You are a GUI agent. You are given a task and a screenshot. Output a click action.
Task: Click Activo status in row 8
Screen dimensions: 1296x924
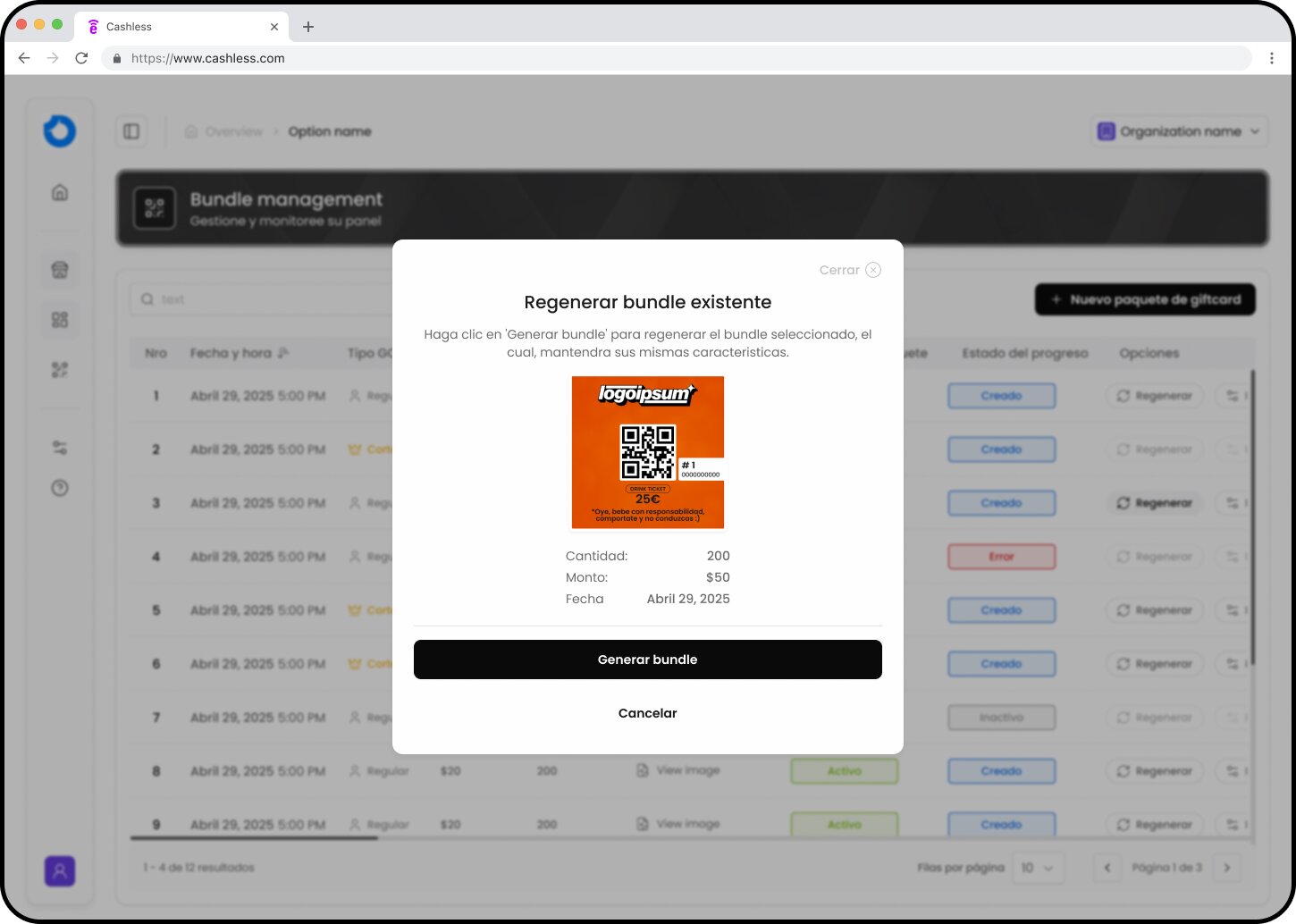844,771
